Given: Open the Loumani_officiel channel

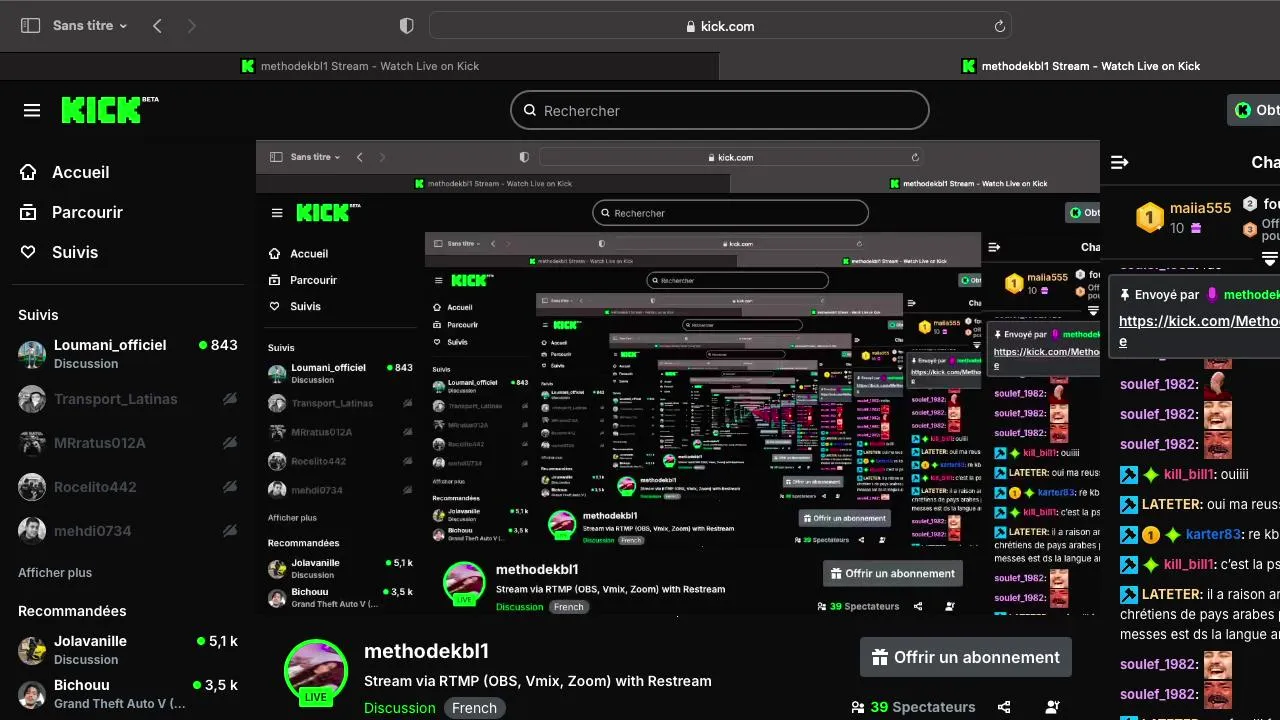Looking at the screenshot, I should 128,353.
